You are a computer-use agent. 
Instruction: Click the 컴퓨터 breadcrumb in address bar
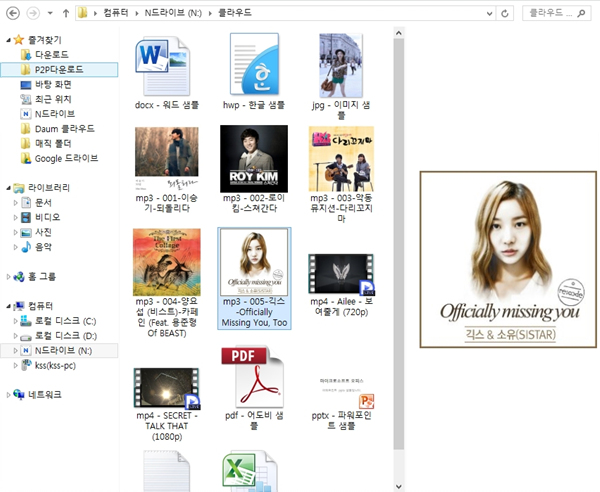tap(116, 13)
